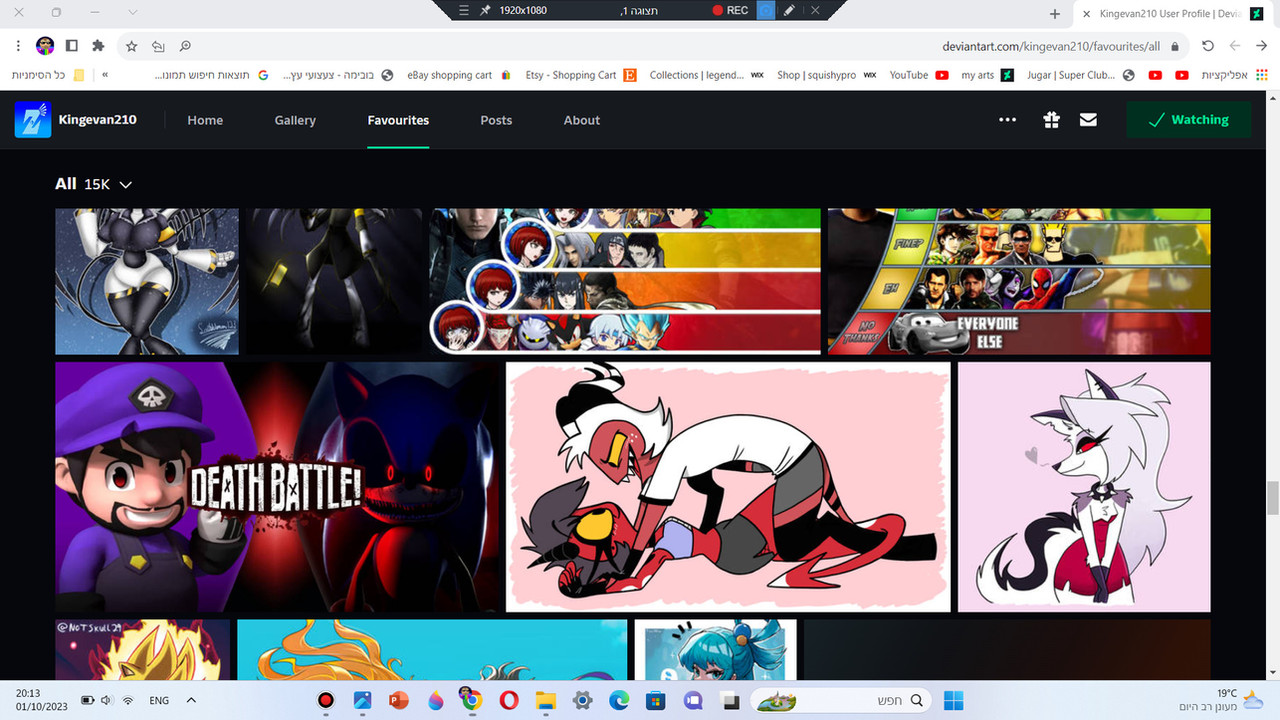Click the browser back arrow icon

pyautogui.click(x=1235, y=46)
